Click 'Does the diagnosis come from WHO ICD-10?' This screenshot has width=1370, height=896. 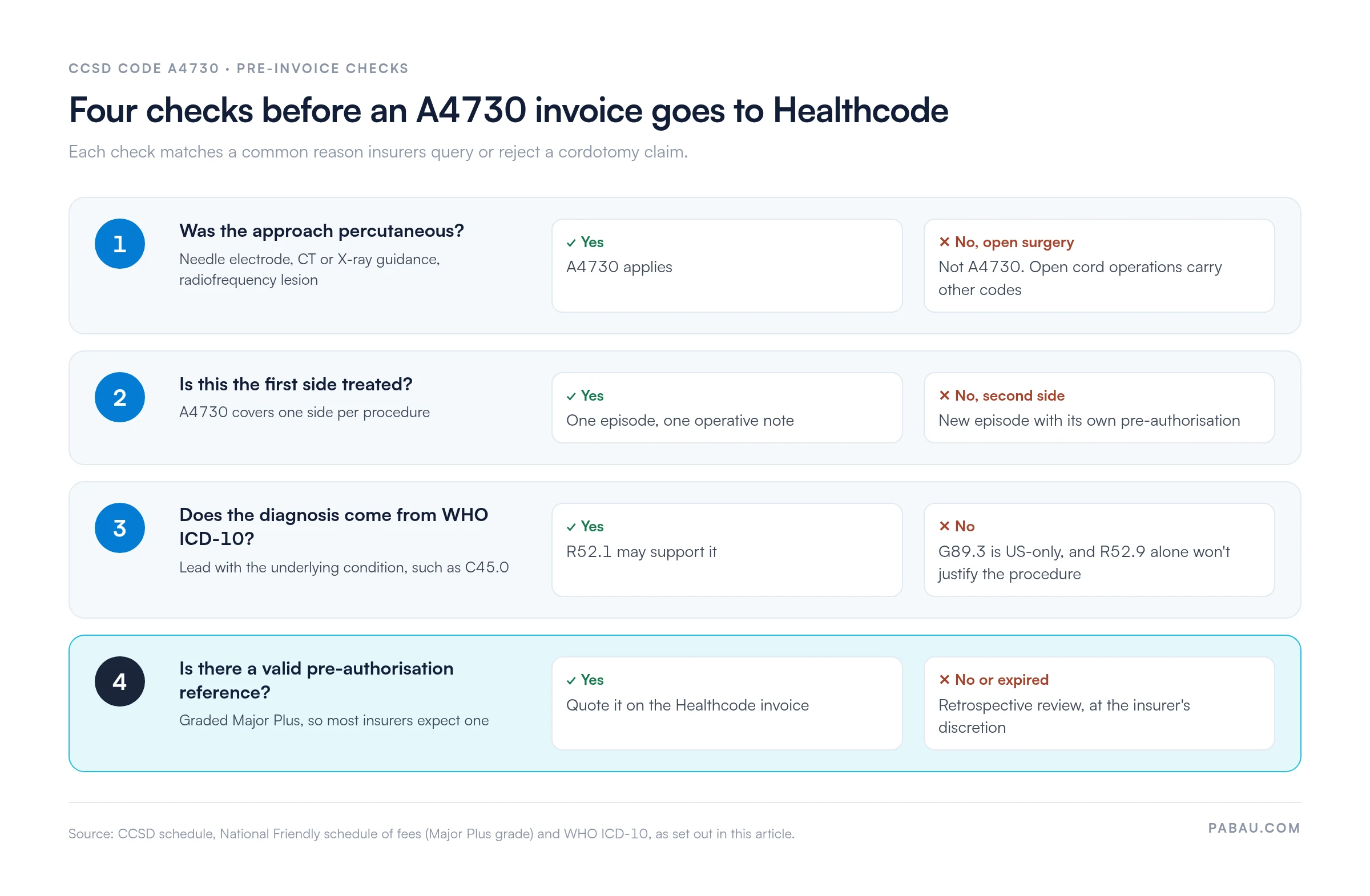(333, 527)
